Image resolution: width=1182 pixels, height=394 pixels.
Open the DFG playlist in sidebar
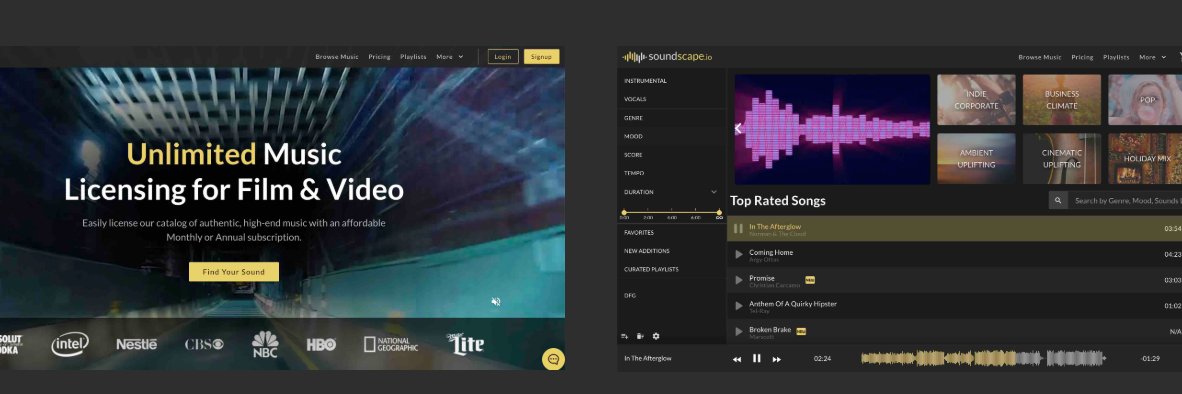click(629, 295)
